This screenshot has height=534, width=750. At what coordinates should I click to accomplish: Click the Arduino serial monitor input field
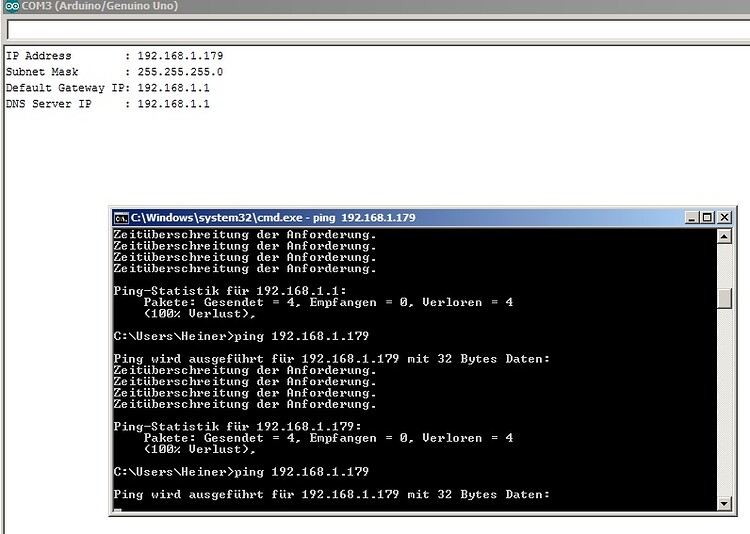point(378,30)
